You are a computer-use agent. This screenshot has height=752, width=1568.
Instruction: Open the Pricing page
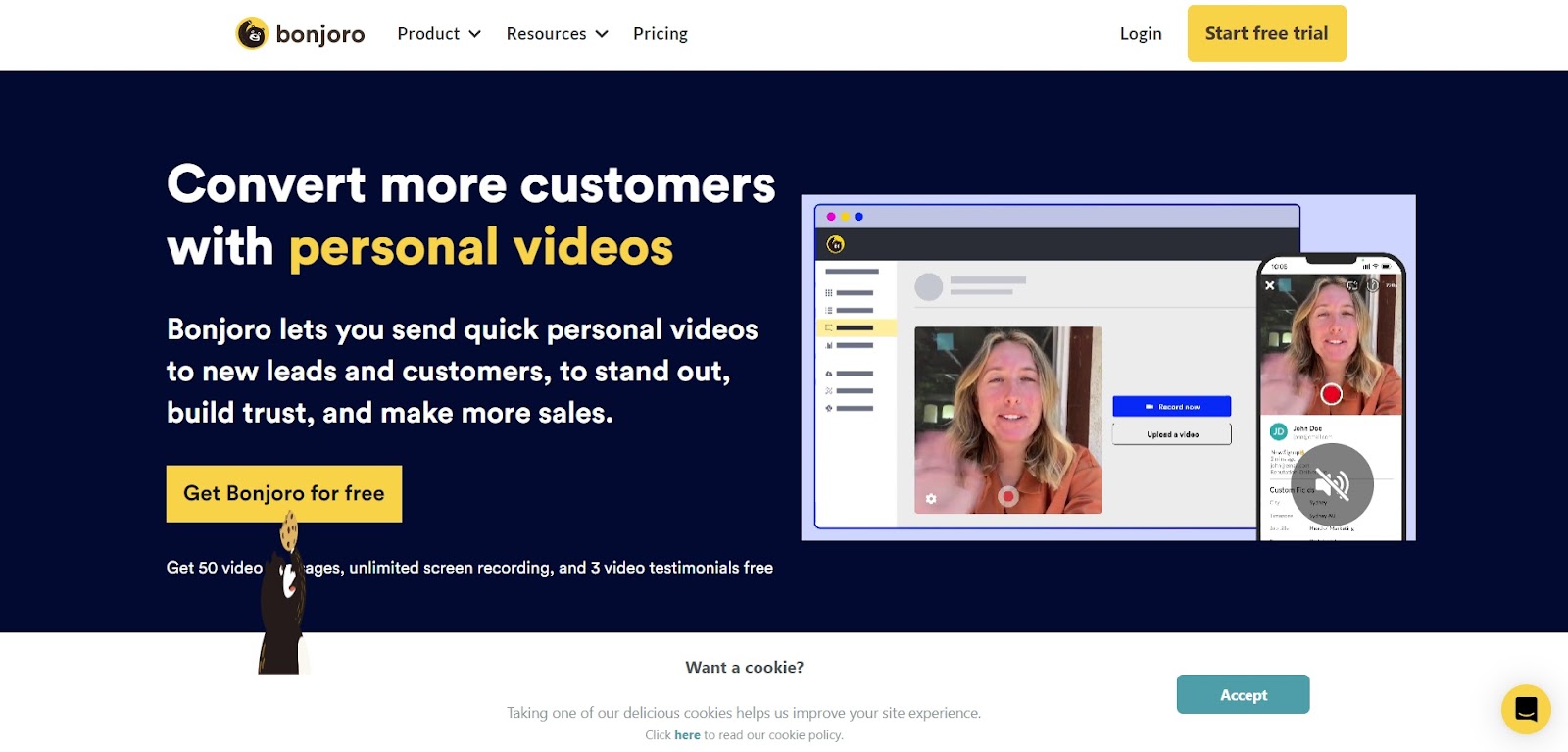[661, 34]
